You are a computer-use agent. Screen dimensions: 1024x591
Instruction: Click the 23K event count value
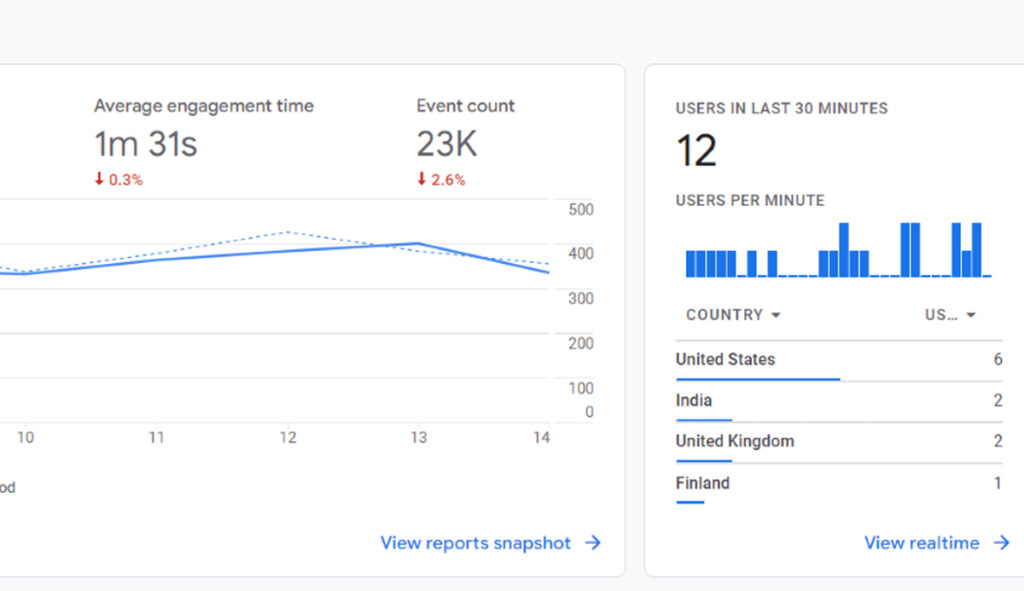(x=446, y=145)
